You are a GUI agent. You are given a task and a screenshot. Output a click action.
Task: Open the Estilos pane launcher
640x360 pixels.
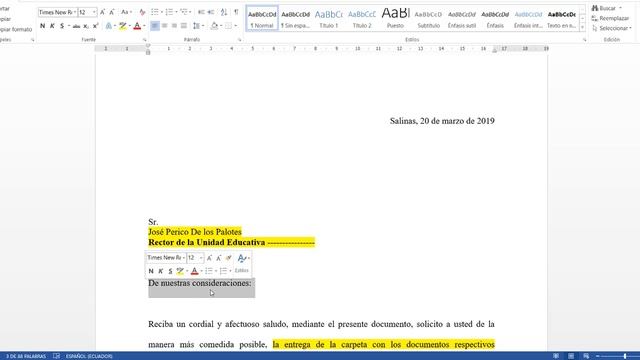584,40
